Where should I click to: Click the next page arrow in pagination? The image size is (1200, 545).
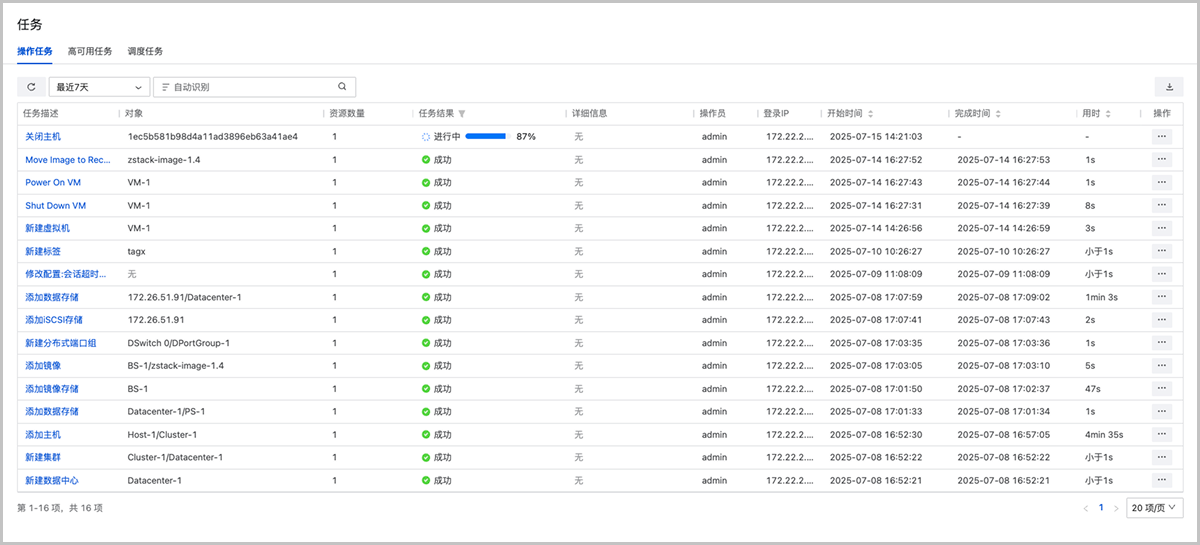(x=1116, y=508)
